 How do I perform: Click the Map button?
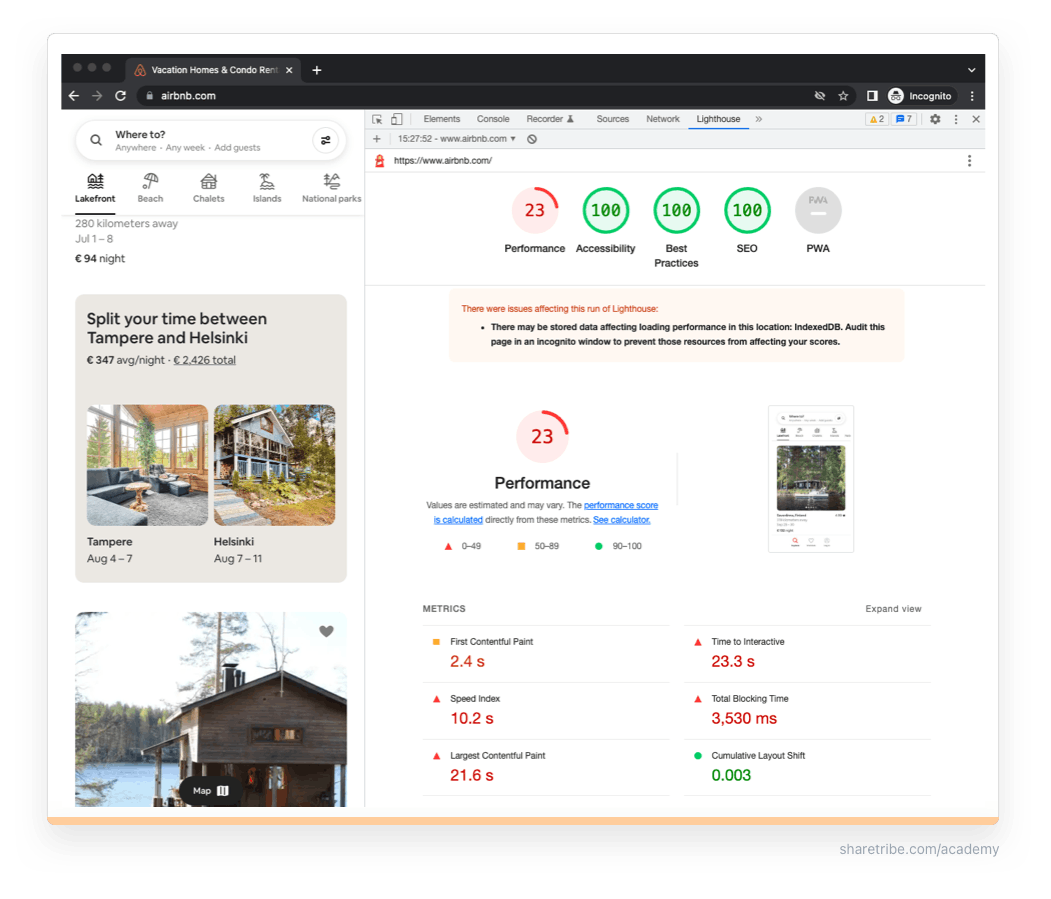[x=211, y=790]
